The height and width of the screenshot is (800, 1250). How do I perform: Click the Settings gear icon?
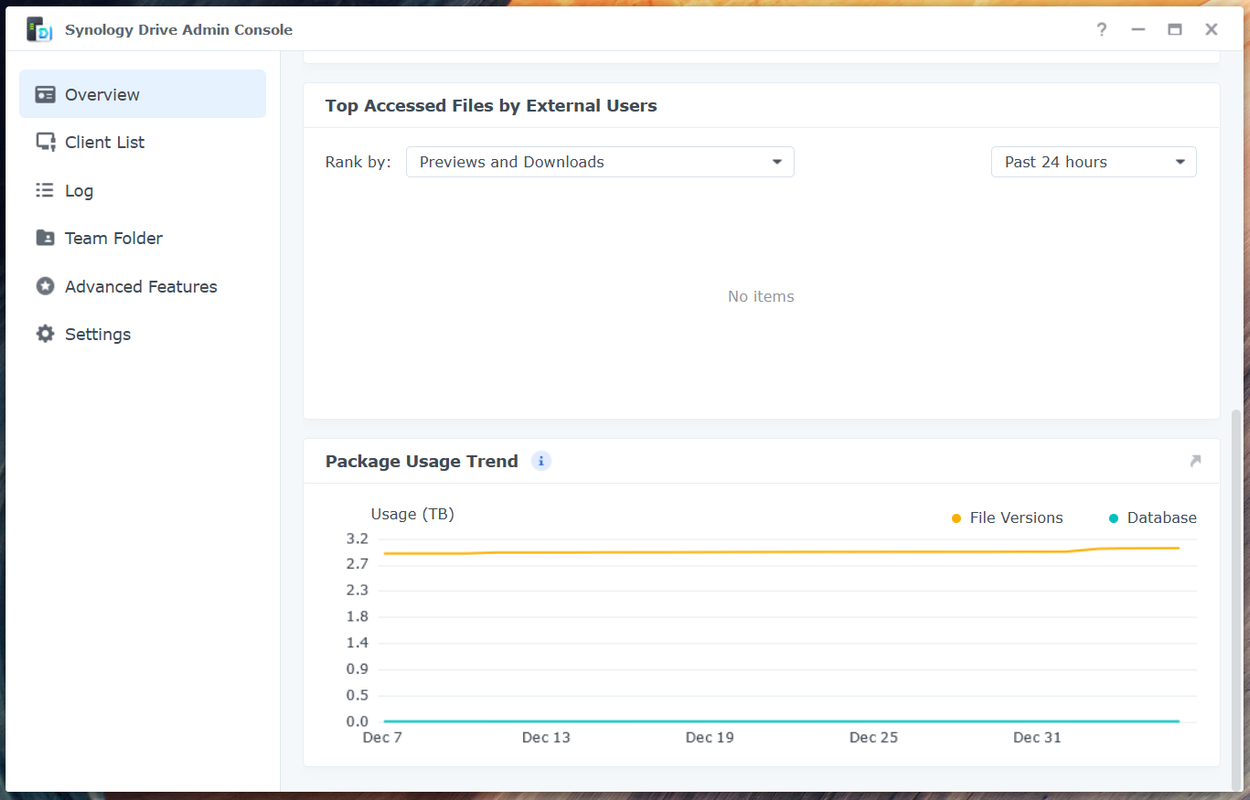[x=45, y=334]
